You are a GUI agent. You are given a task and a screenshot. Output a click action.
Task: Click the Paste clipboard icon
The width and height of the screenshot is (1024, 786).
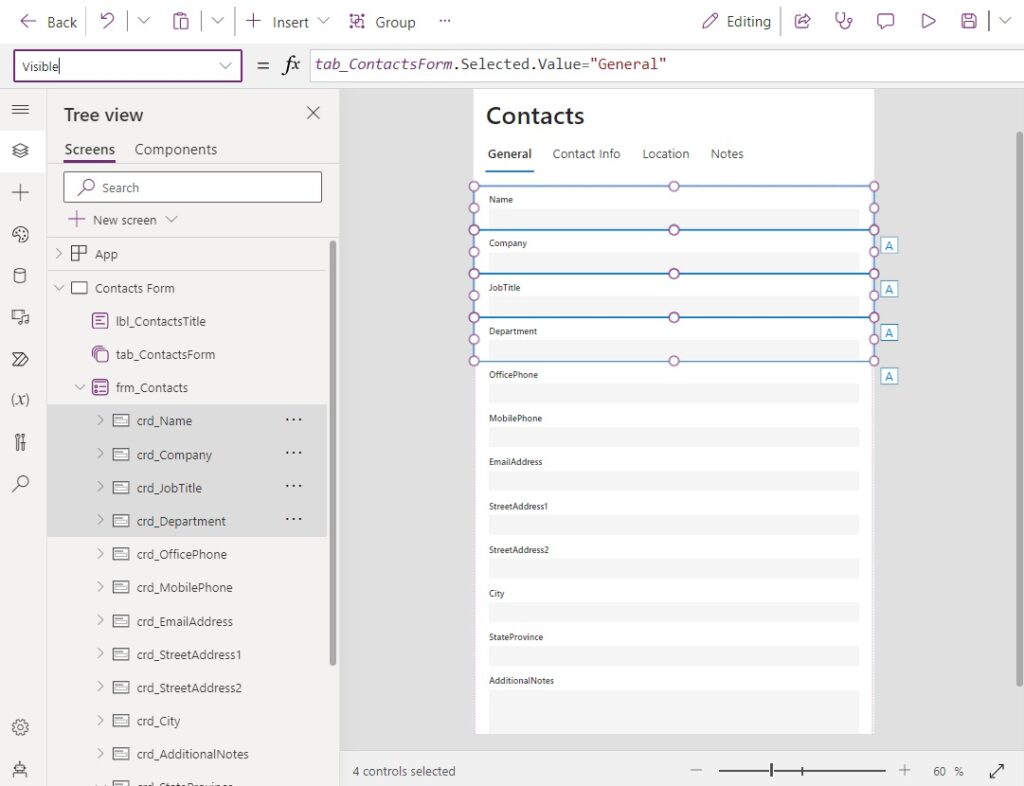click(180, 22)
